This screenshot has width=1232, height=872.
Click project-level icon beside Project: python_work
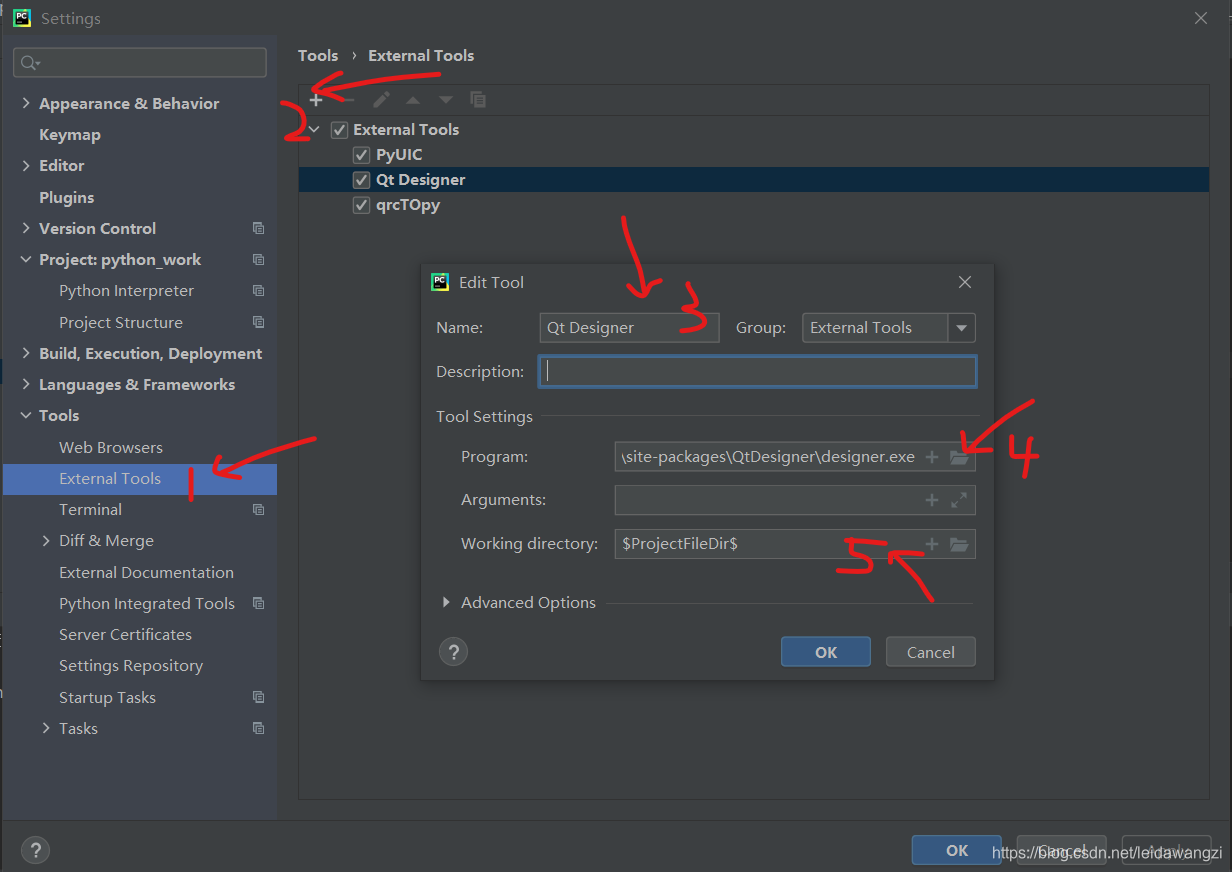pyautogui.click(x=258, y=259)
